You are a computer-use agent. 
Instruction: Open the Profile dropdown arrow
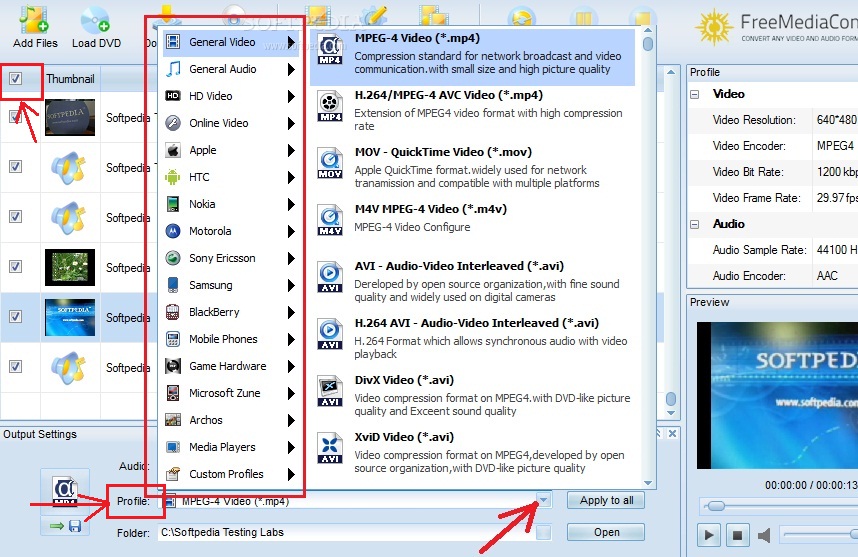coord(543,500)
